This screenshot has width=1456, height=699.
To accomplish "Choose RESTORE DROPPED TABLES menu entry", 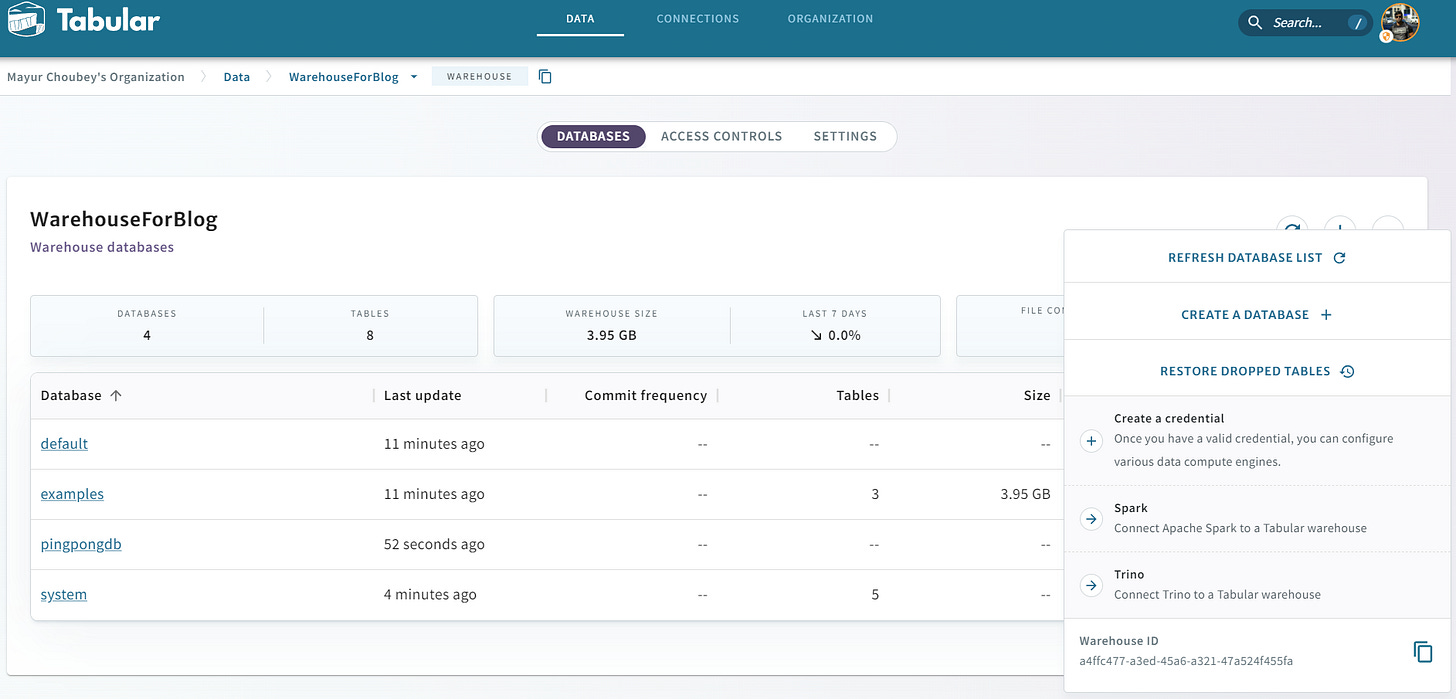I will coord(1257,371).
